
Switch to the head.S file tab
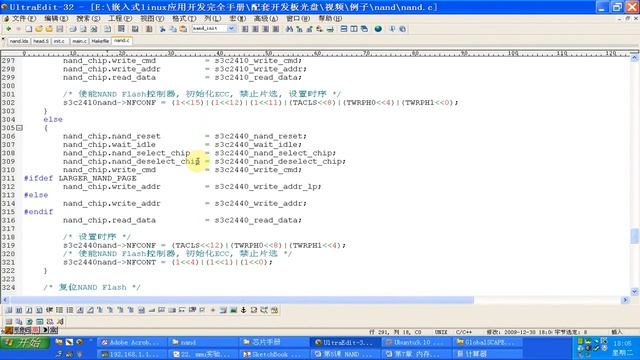[41, 41]
